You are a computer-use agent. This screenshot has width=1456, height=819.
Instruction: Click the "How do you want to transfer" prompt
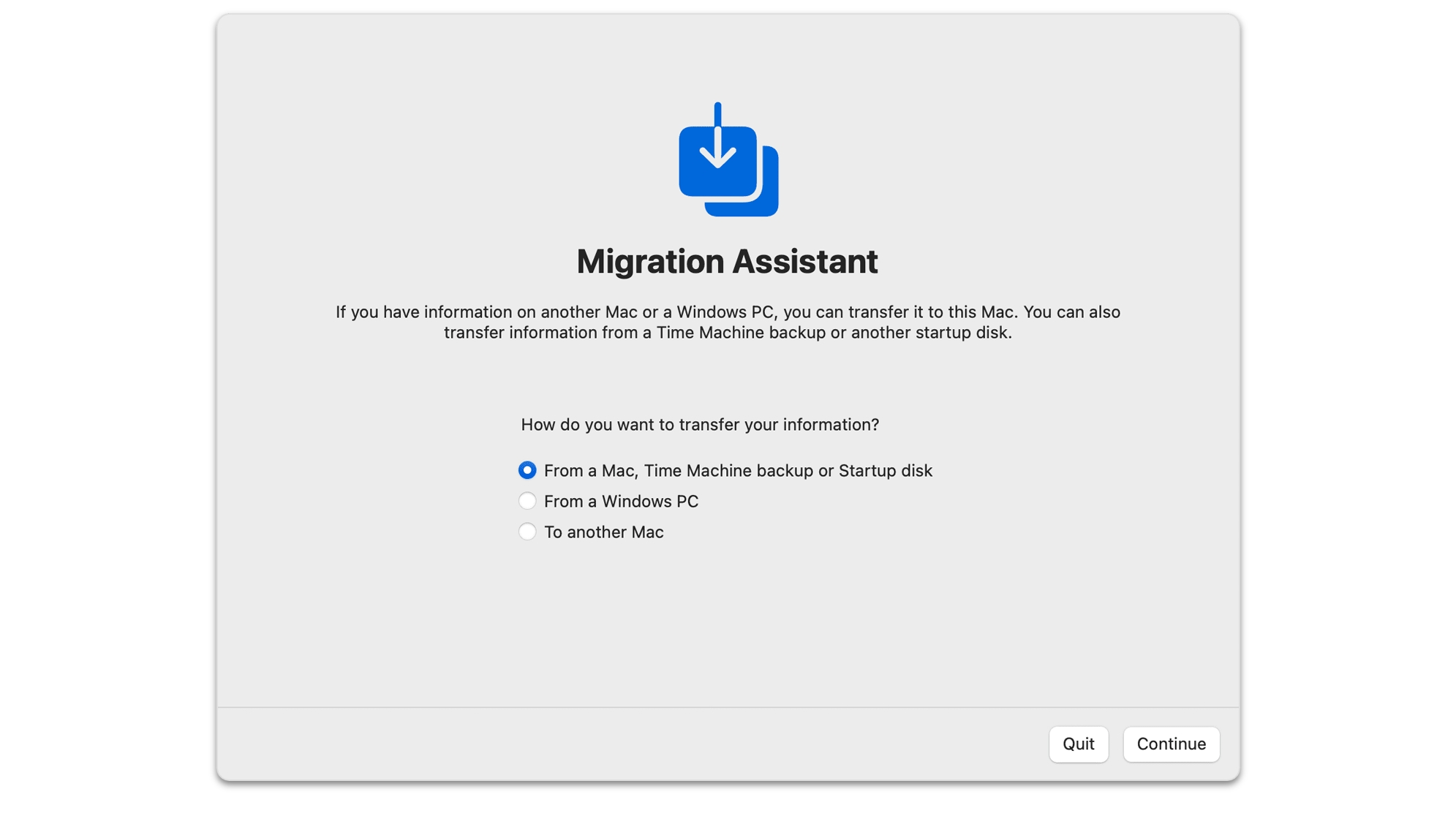(x=700, y=425)
